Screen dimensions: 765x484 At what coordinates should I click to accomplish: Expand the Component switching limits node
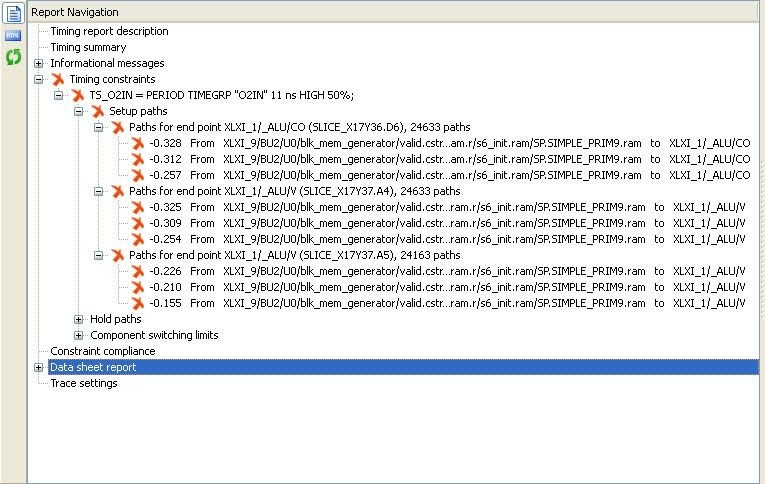click(x=79, y=335)
